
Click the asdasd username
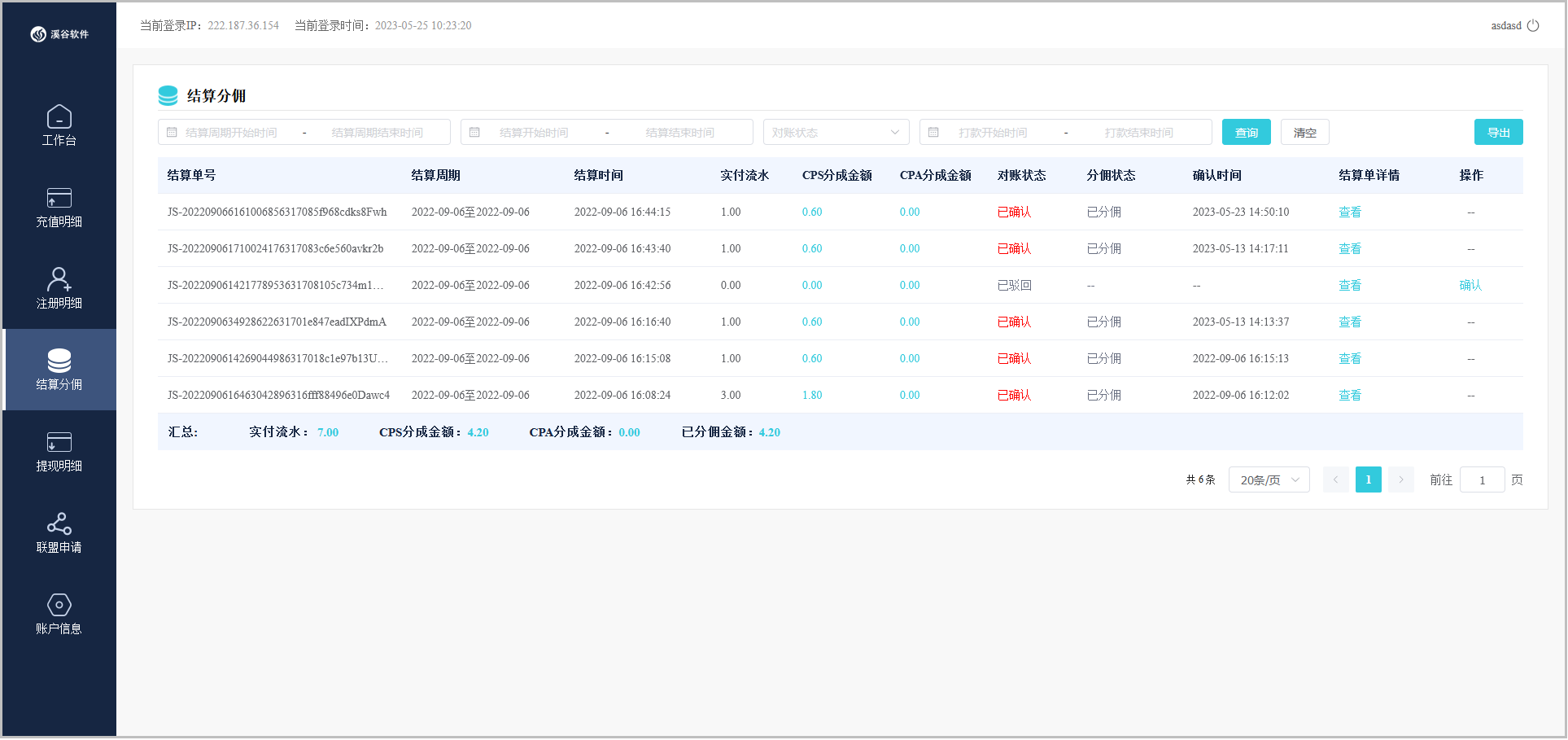click(1505, 25)
